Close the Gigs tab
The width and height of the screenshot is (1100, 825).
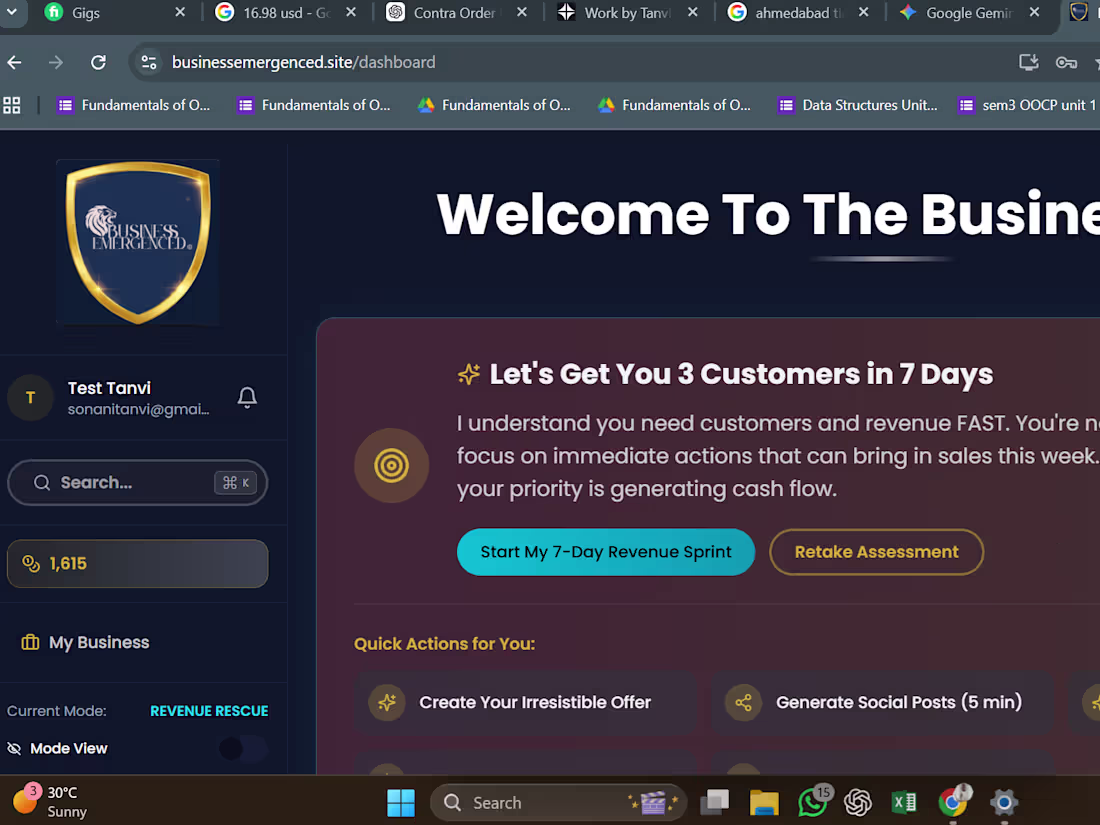tap(180, 13)
